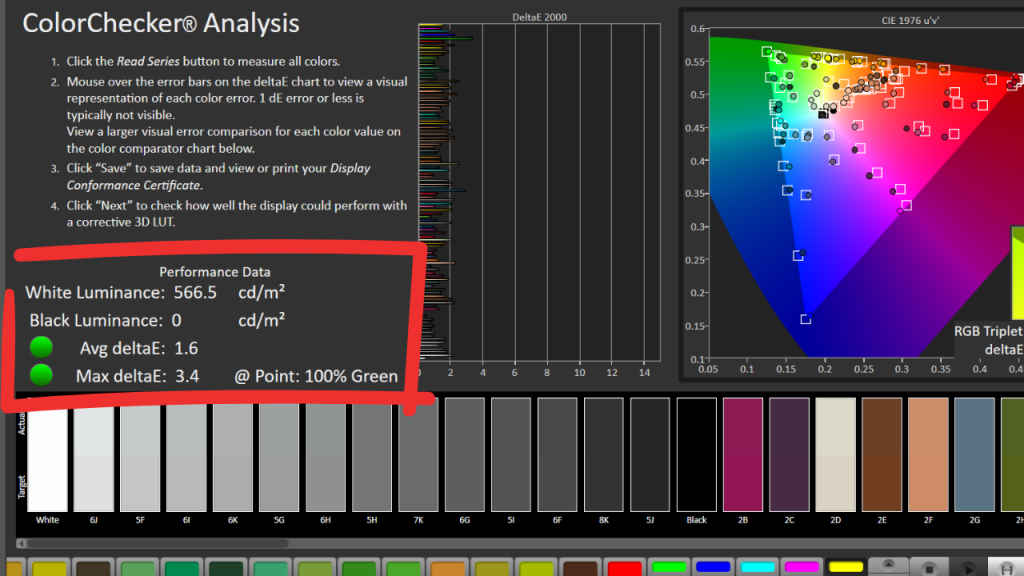Click the 8K dark gray swatch
Image resolution: width=1024 pixels, height=576 pixels.
coord(603,455)
